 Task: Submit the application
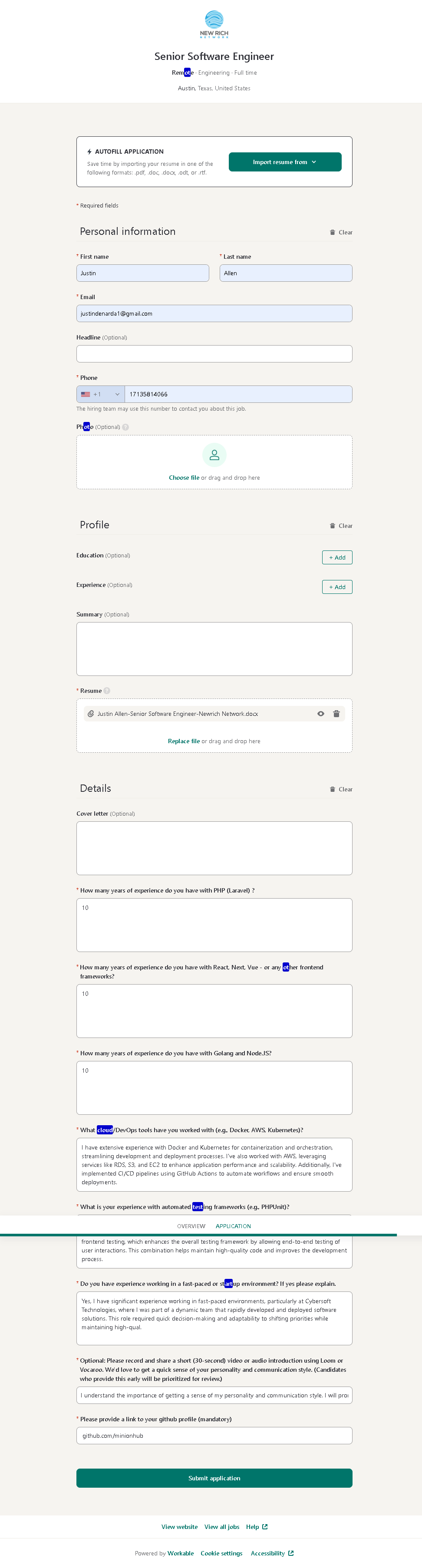point(214,1478)
